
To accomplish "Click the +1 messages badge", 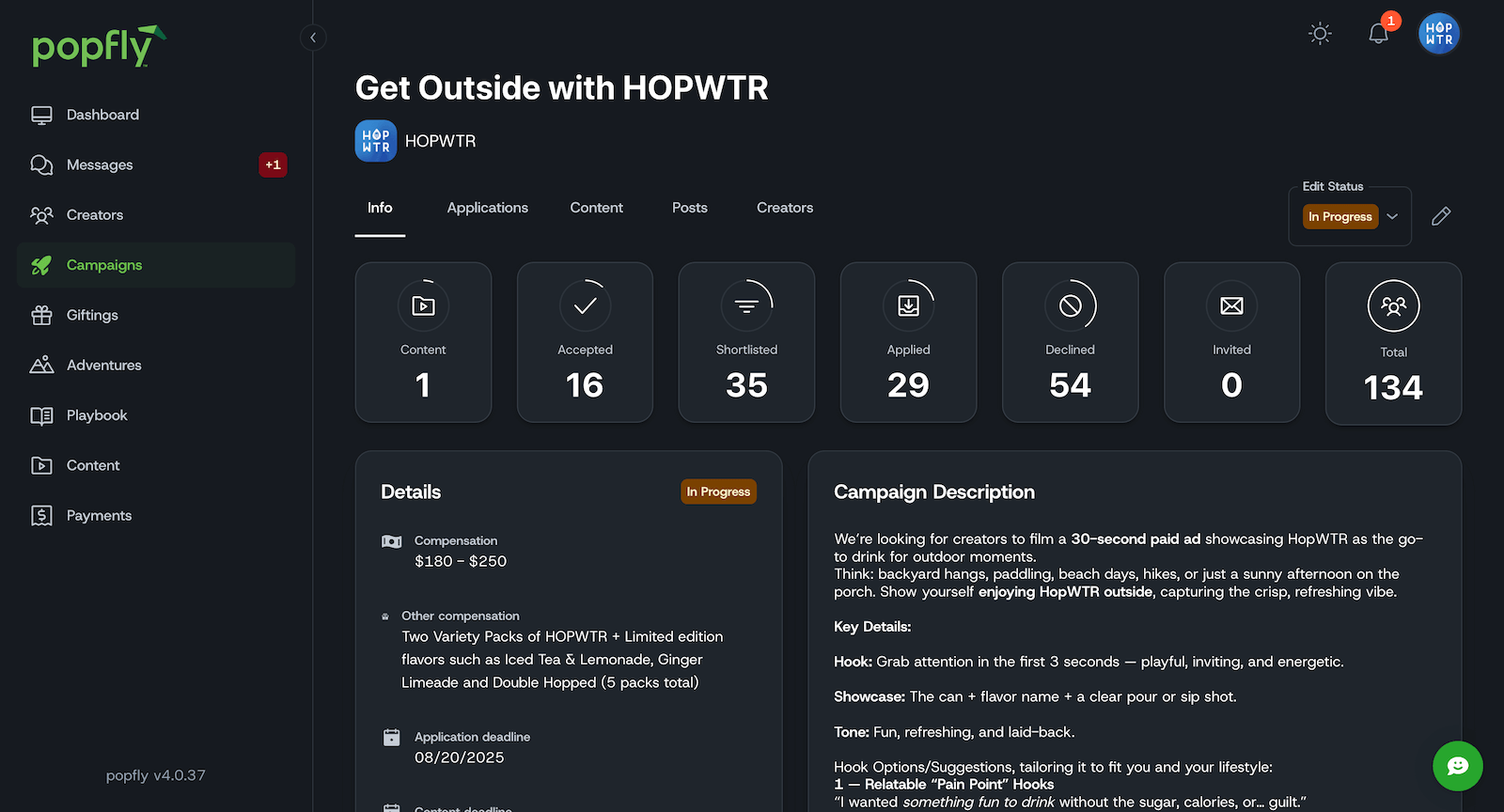I will pos(273,164).
